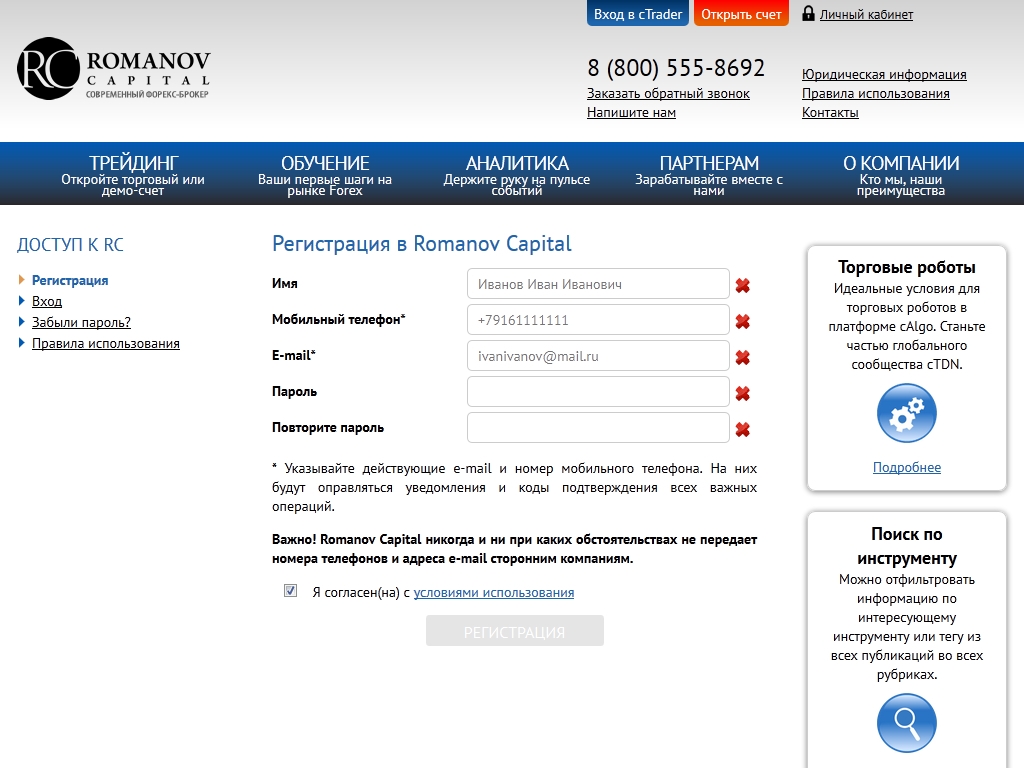Viewport: 1024px width, 768px height.
Task: Click Заказать обратный звонок link
Action: click(668, 93)
